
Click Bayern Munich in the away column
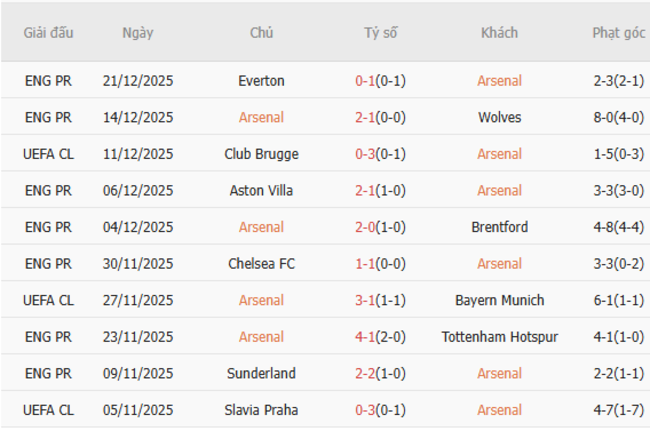[499, 300]
